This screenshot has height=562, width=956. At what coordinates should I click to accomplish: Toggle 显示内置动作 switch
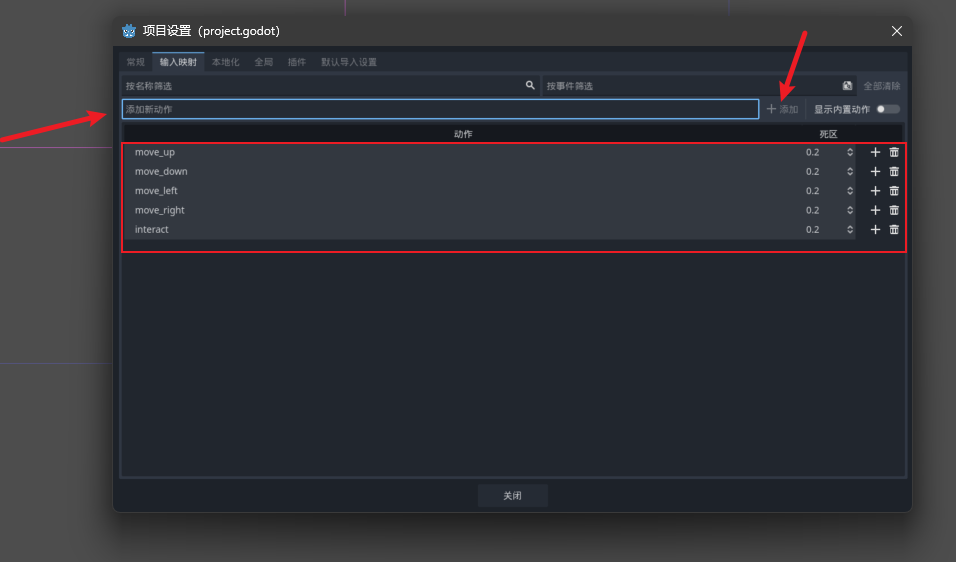click(887, 109)
